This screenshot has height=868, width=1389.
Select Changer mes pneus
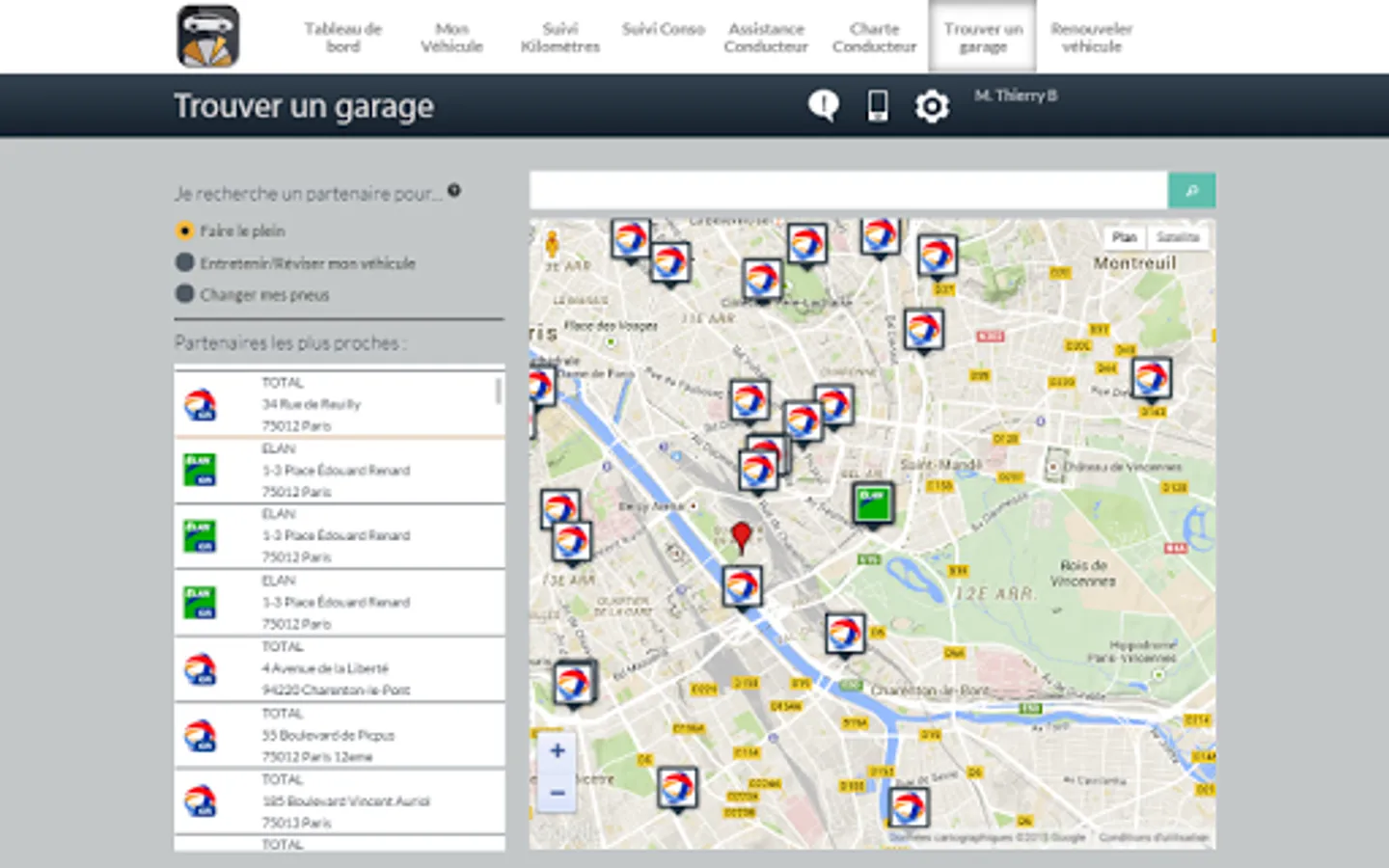183,294
